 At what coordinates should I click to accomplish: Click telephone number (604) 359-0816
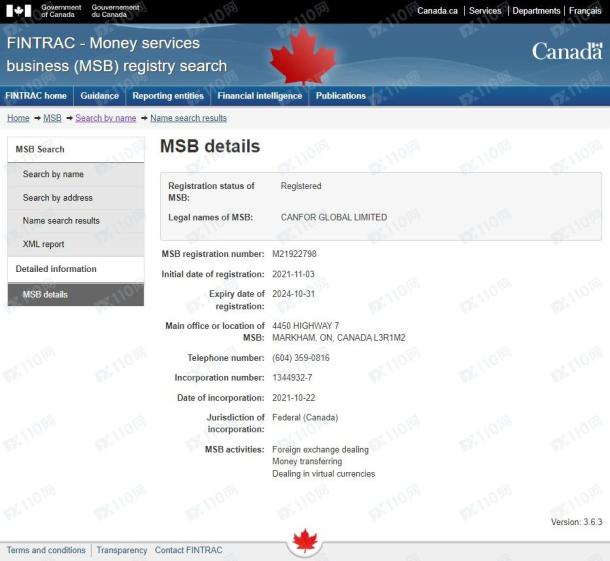tap(301, 358)
